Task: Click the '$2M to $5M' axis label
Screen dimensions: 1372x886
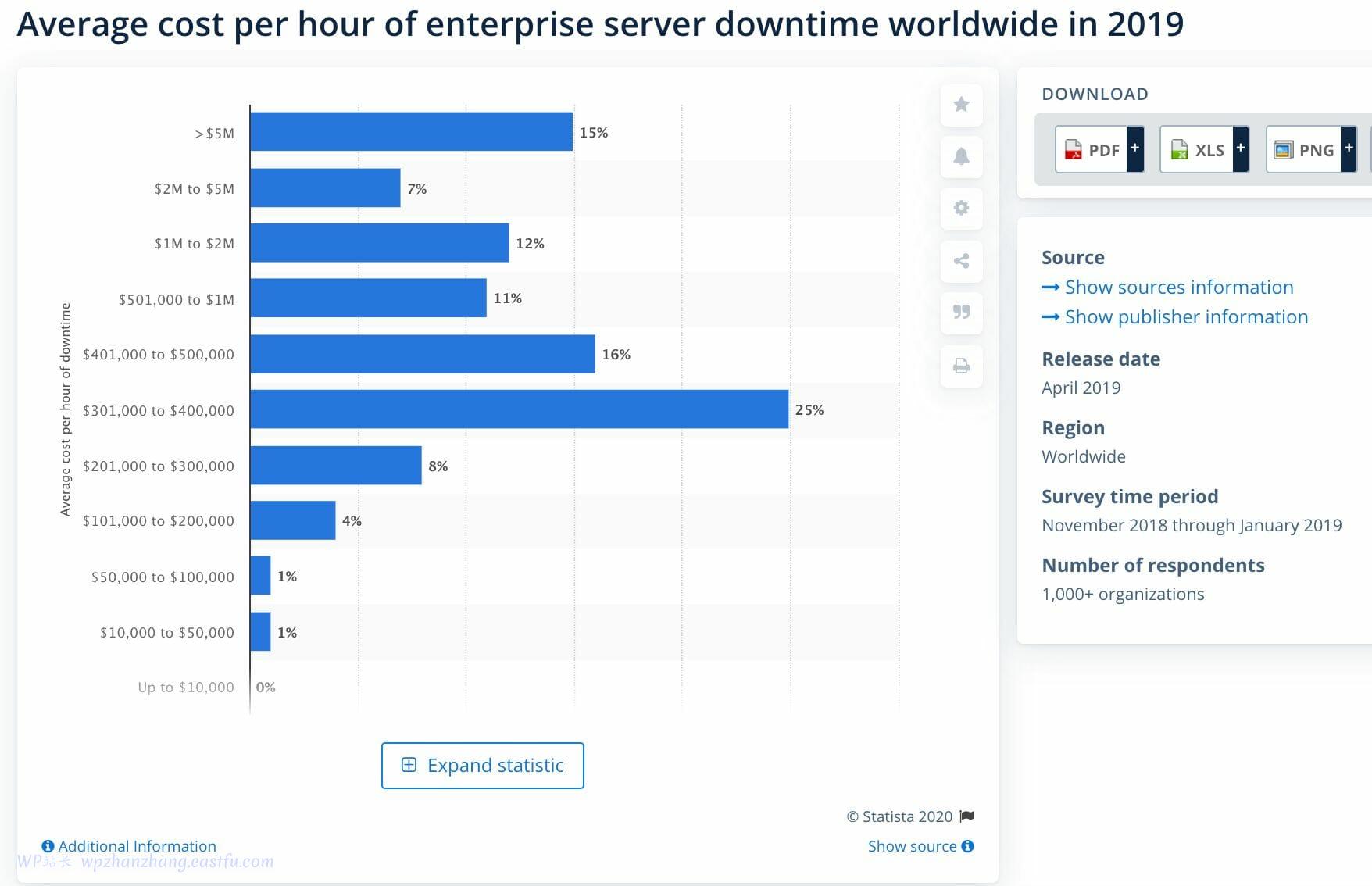Action: (195, 189)
